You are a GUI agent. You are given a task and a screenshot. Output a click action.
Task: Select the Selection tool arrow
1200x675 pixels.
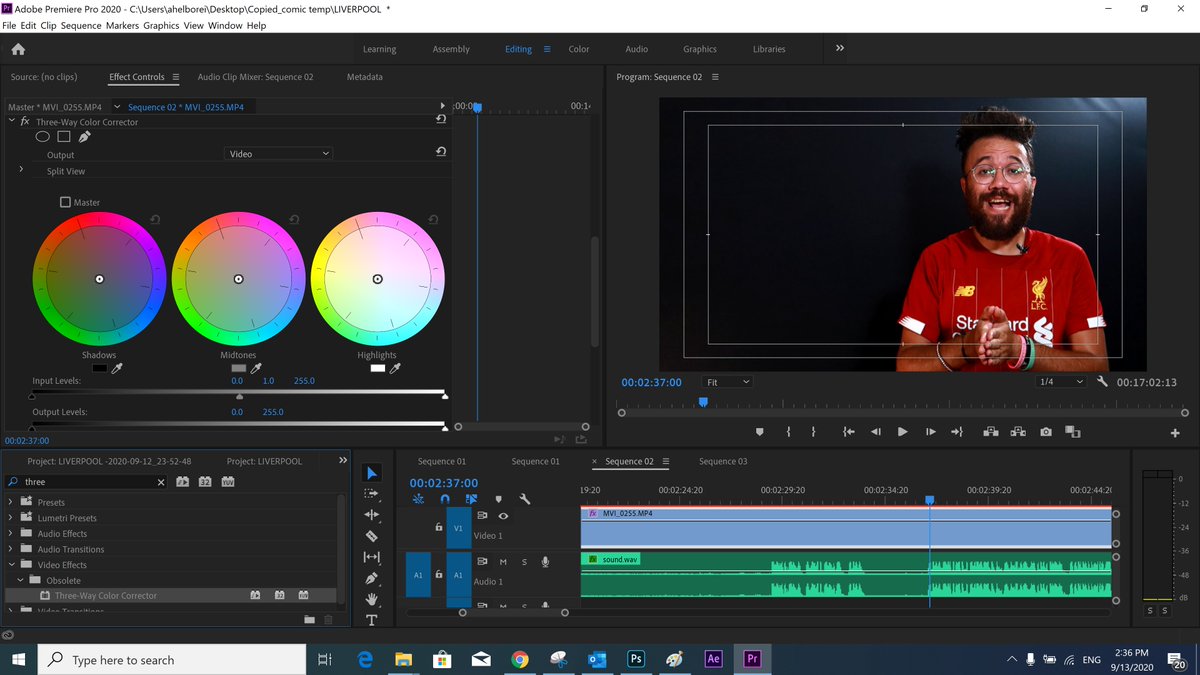coord(371,473)
